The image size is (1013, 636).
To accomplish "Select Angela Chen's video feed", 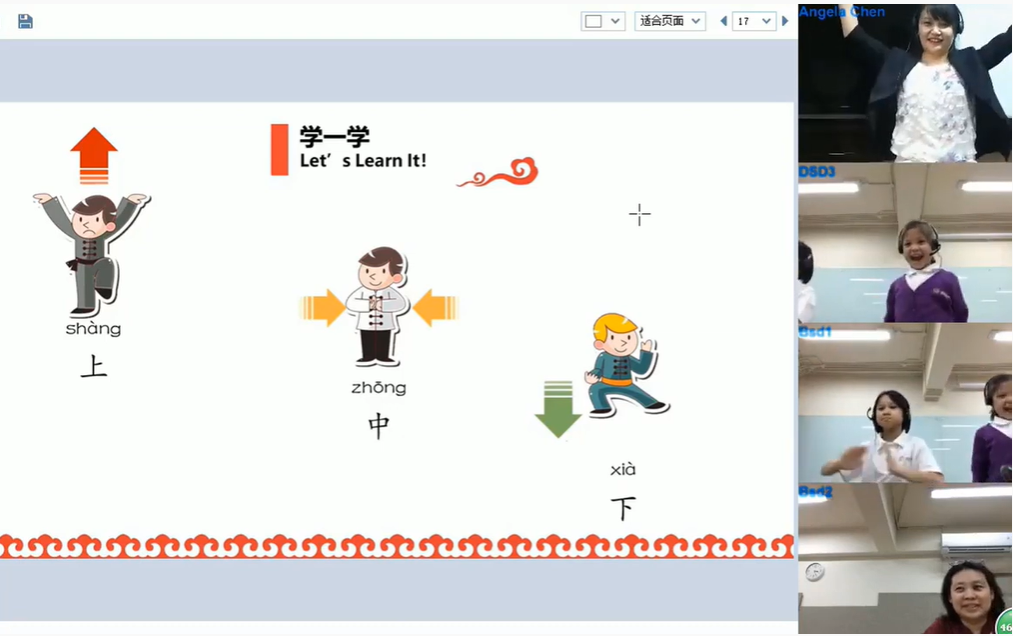I will coord(905,83).
